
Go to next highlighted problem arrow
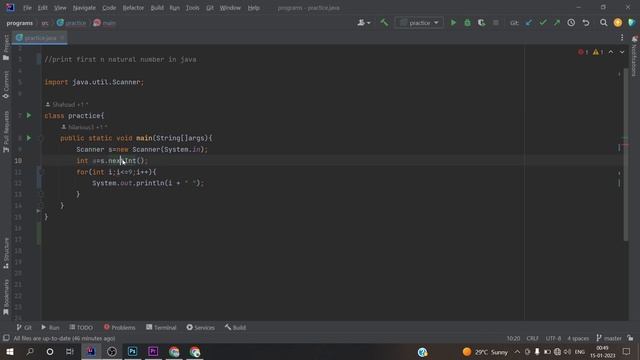(622, 52)
